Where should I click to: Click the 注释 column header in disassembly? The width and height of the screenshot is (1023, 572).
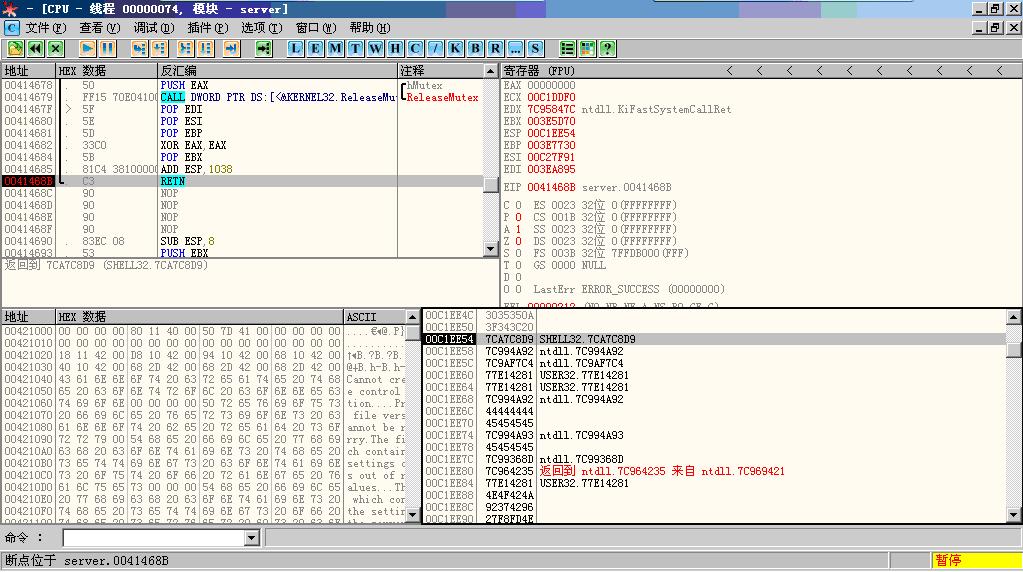[x=441, y=70]
